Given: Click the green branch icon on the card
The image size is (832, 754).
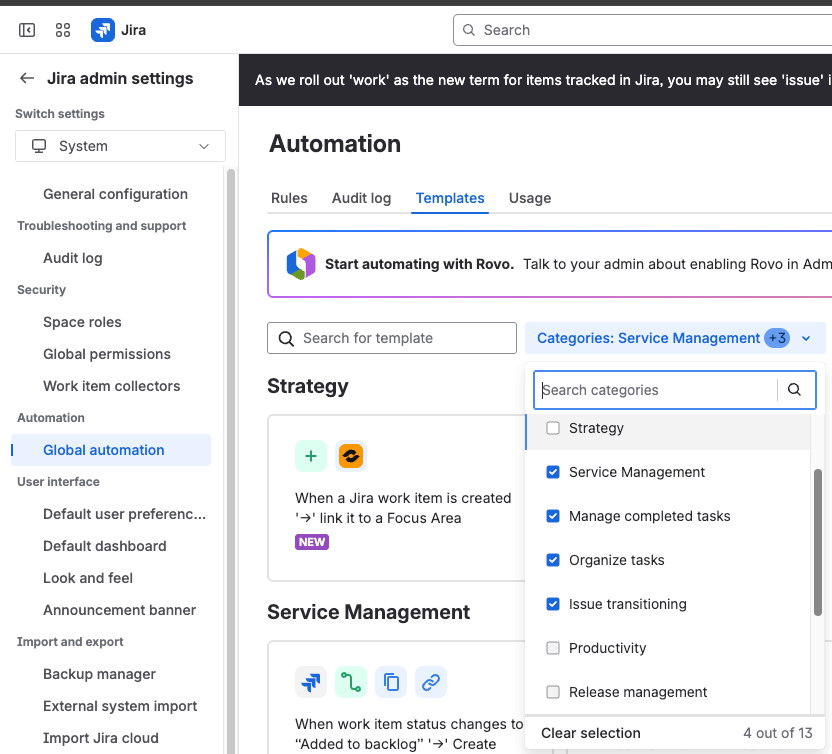Looking at the screenshot, I should pyautogui.click(x=351, y=682).
